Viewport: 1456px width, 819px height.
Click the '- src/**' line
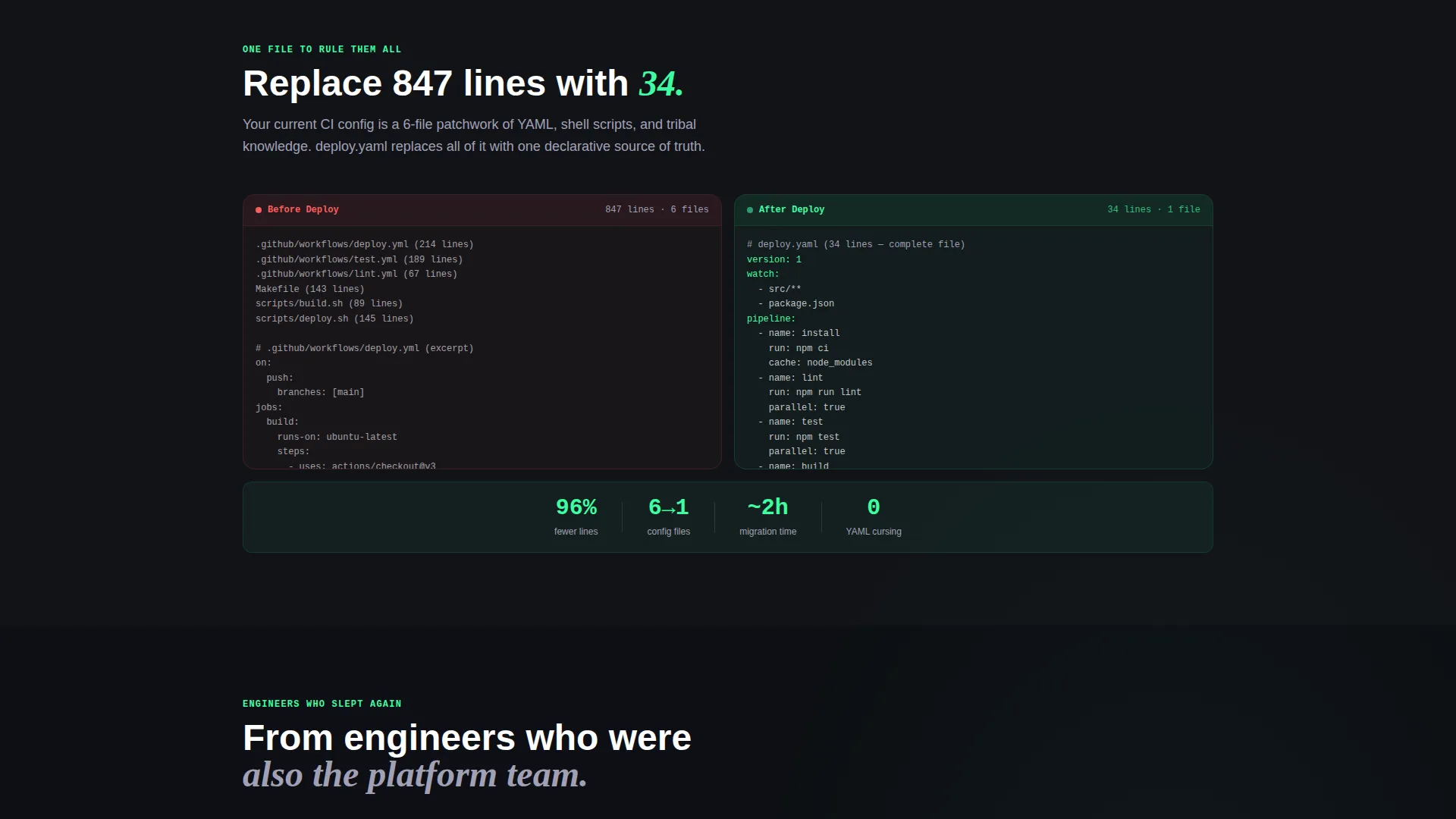[780, 289]
